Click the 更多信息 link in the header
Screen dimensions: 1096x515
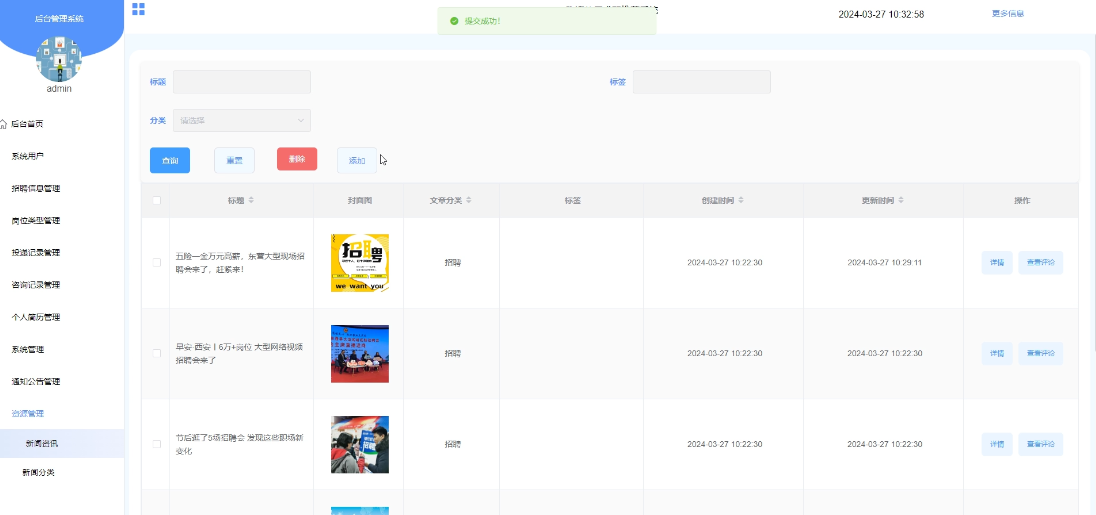tap(1008, 13)
